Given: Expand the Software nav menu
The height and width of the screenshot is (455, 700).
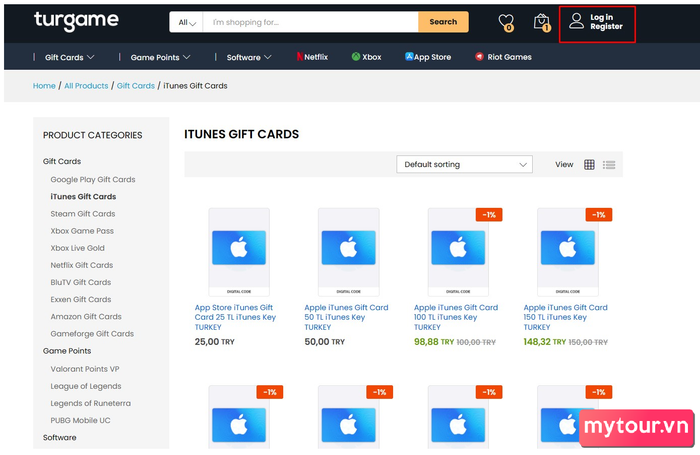Looking at the screenshot, I should (x=249, y=57).
